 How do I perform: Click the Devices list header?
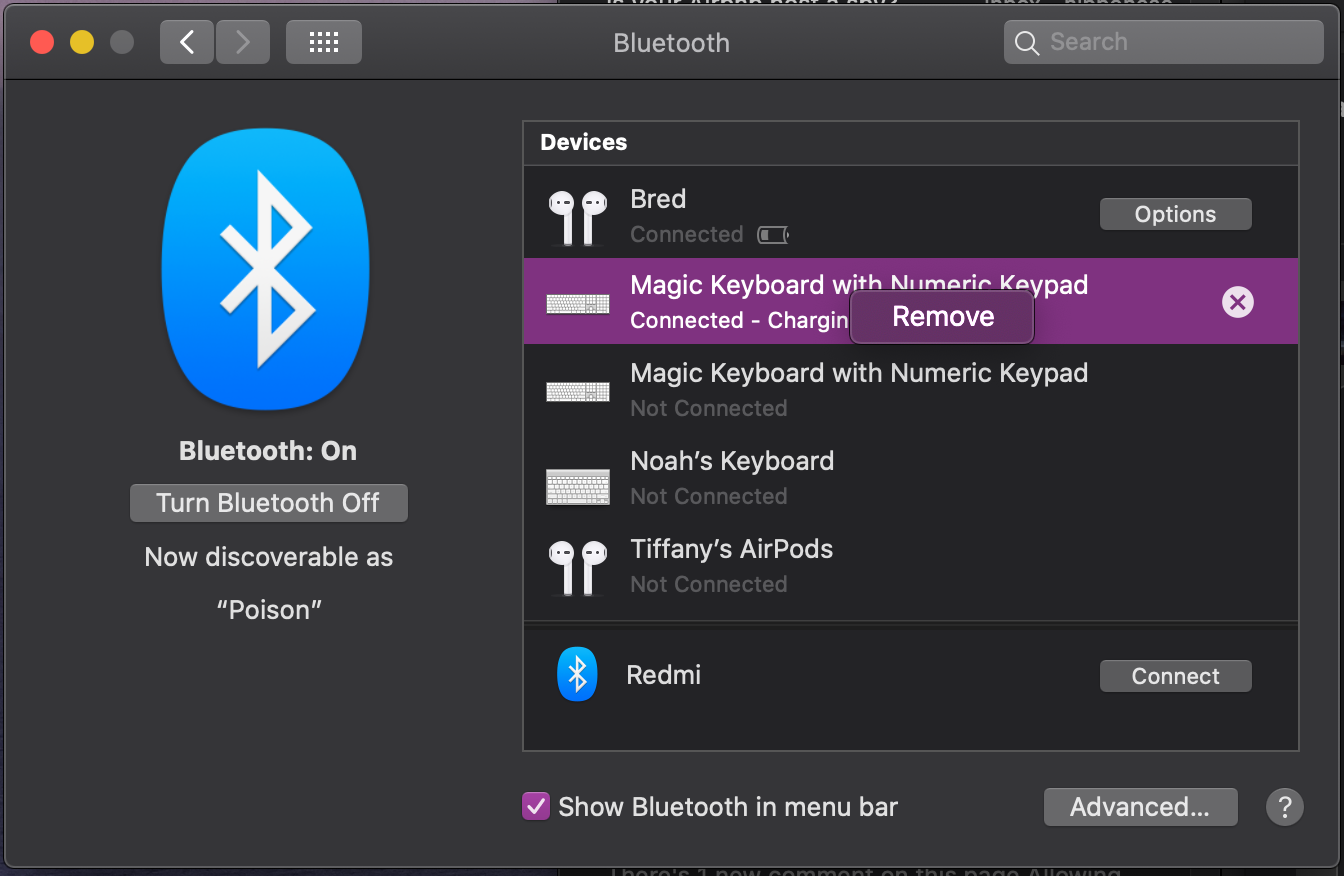(x=911, y=143)
